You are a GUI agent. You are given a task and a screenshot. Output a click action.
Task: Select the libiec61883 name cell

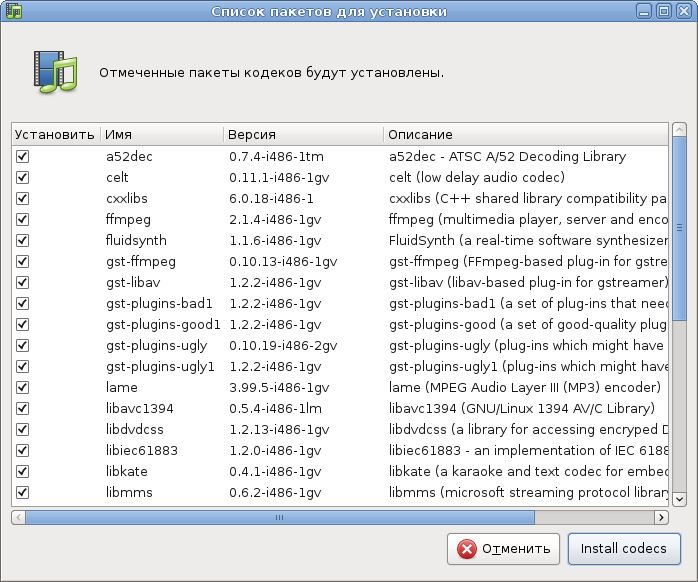pyautogui.click(x=142, y=450)
